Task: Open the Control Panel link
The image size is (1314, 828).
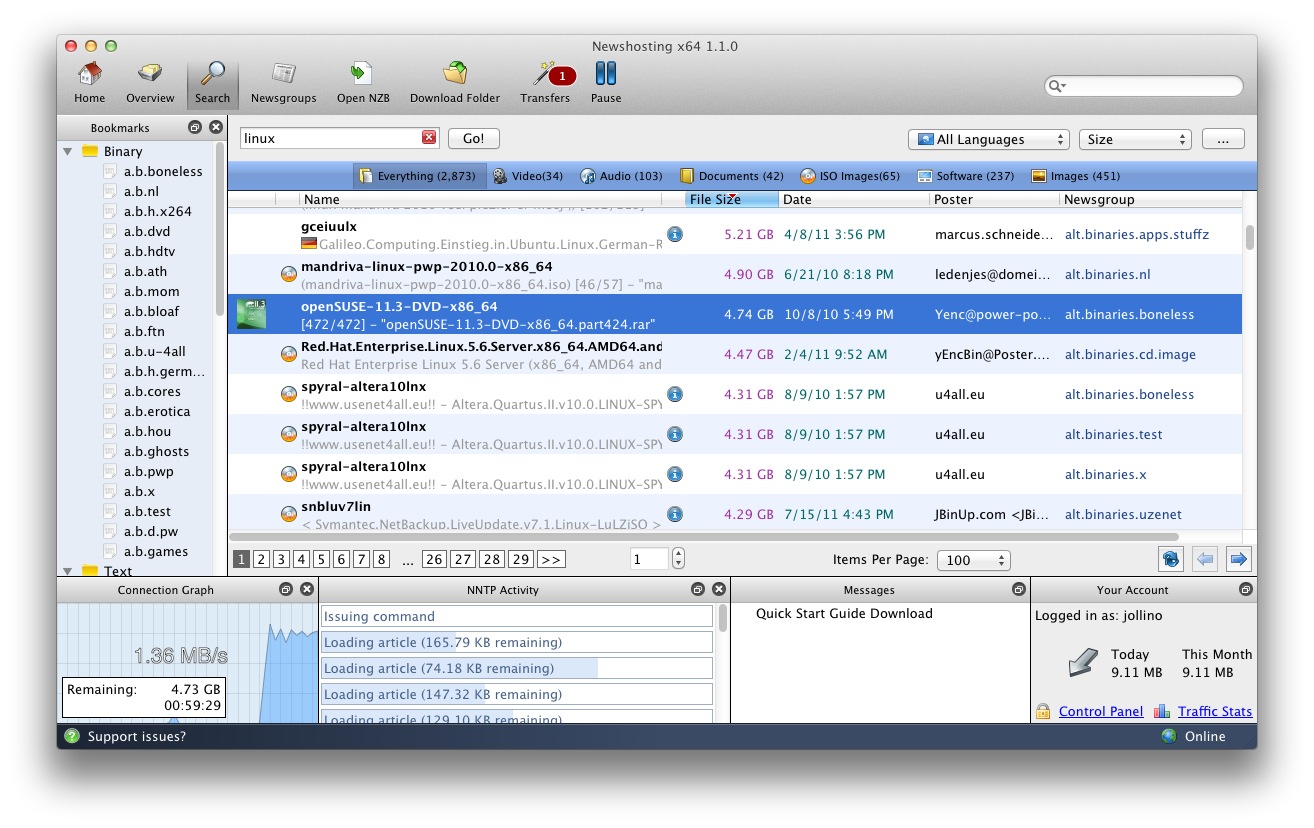Action: [1101, 711]
